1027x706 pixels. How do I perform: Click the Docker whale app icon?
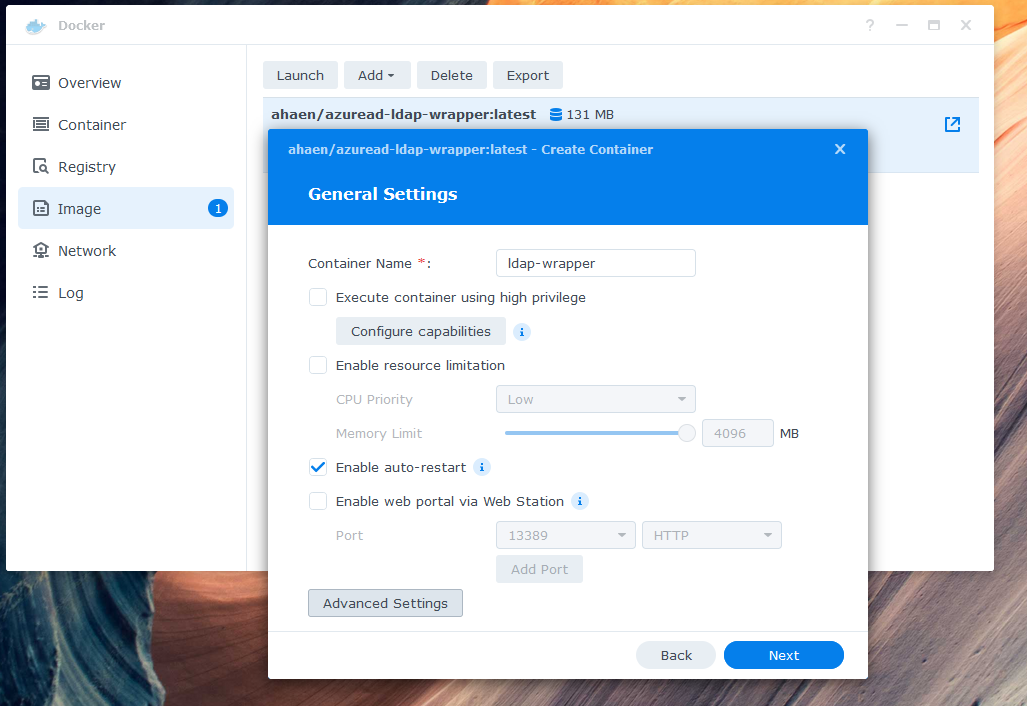[x=36, y=26]
